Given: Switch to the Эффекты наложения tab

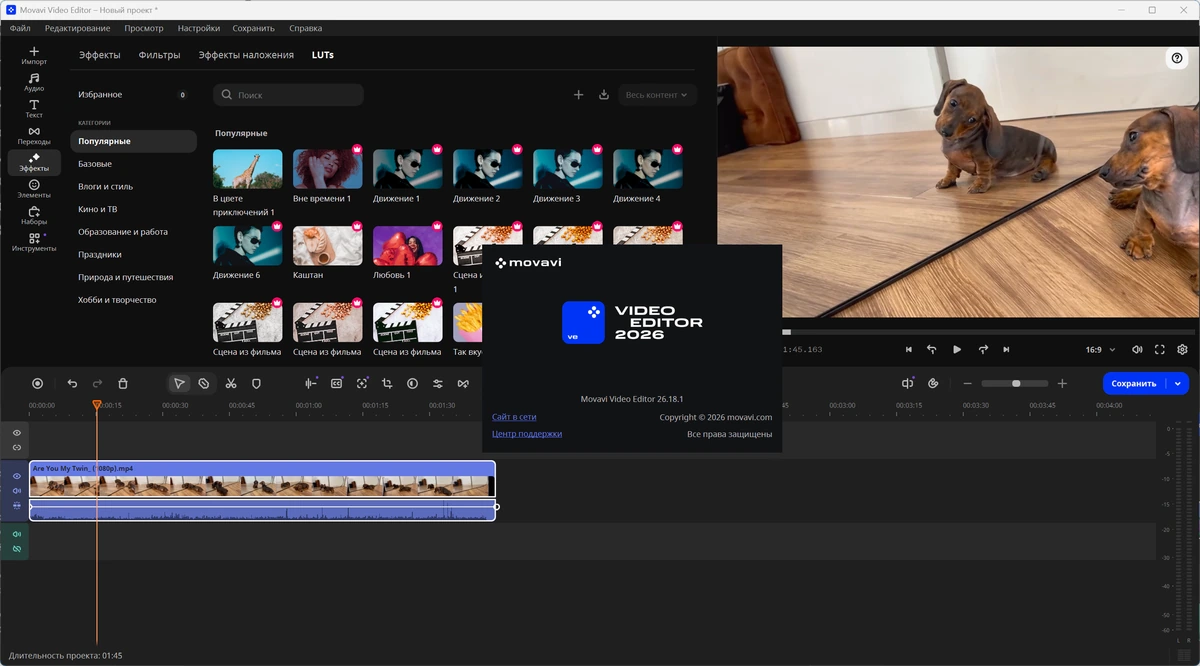Looking at the screenshot, I should click(246, 55).
